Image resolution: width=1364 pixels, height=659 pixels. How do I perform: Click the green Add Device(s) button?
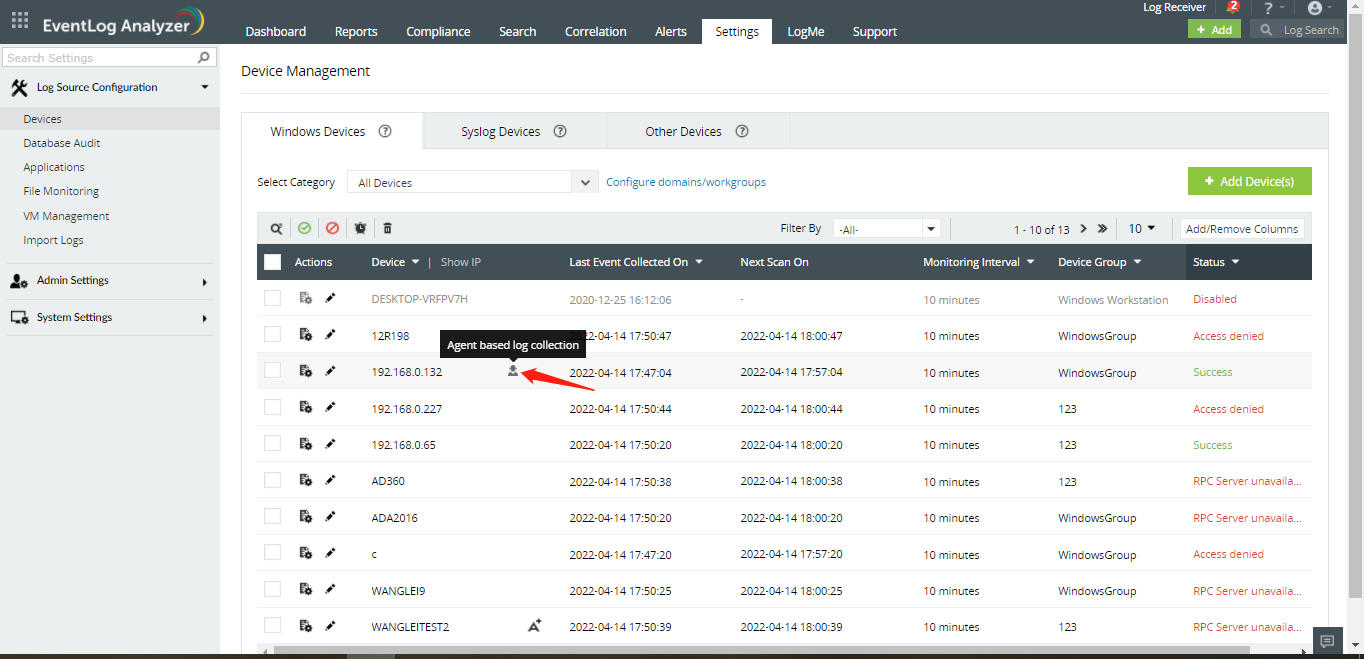point(1250,181)
